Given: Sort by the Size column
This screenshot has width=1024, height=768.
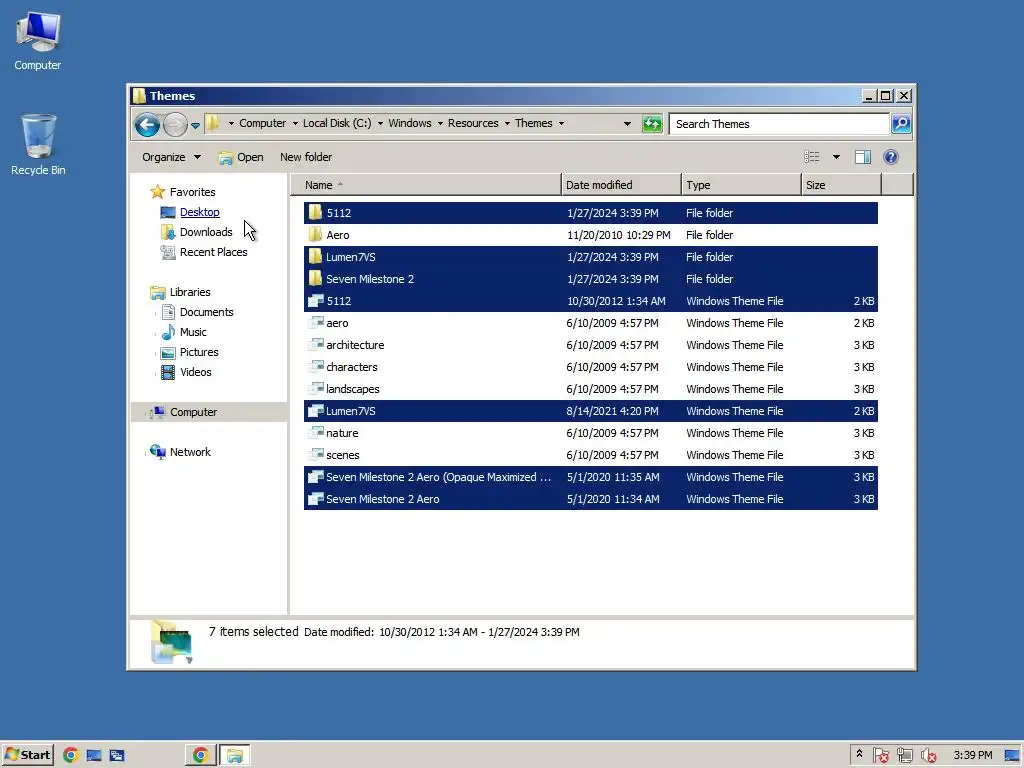Looking at the screenshot, I should 841,185.
